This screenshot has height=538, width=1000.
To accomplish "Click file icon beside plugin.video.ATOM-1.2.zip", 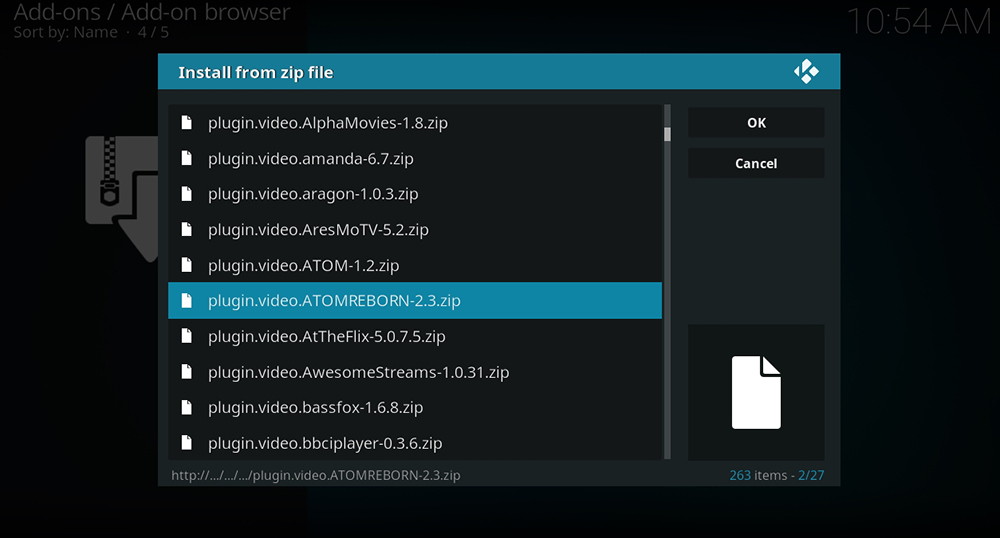I will click(186, 265).
